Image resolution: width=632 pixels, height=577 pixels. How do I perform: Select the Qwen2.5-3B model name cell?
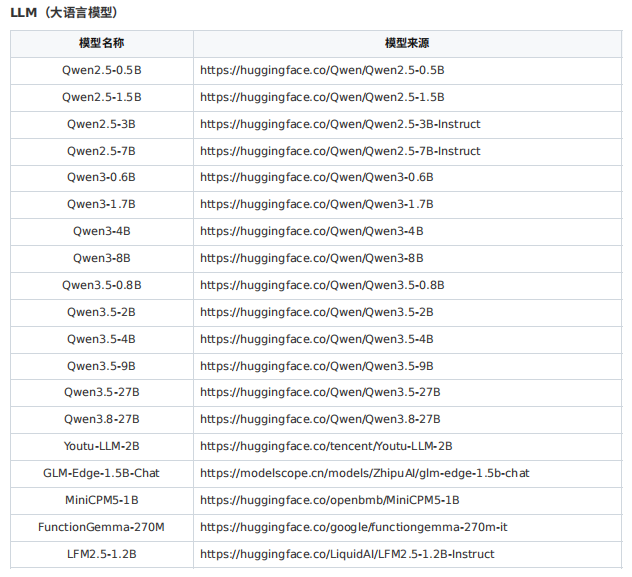pos(102,125)
